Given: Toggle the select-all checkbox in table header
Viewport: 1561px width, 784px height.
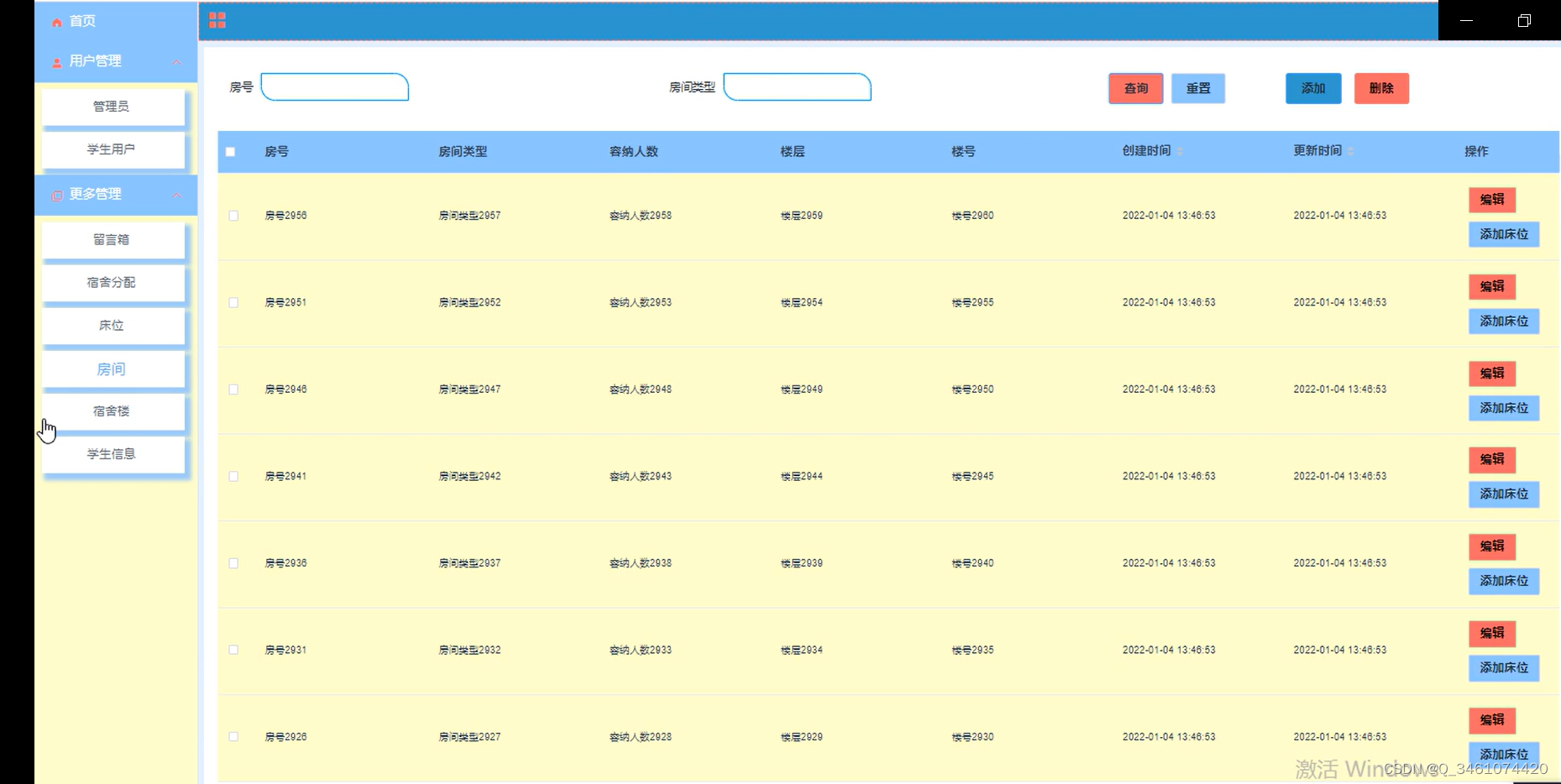Looking at the screenshot, I should [x=230, y=152].
